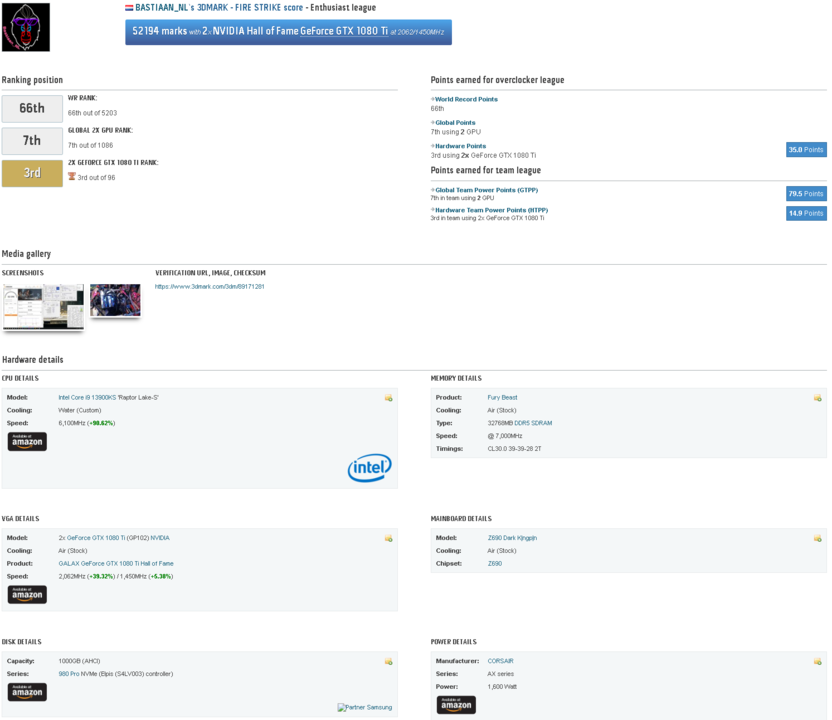Viewport: 832px width, 720px height.
Task: Click the Amazon badge in Disk details
Action: click(x=27, y=692)
